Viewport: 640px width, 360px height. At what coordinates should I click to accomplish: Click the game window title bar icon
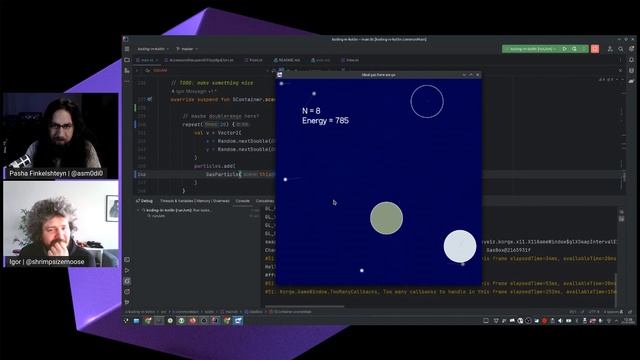[x=280, y=75]
